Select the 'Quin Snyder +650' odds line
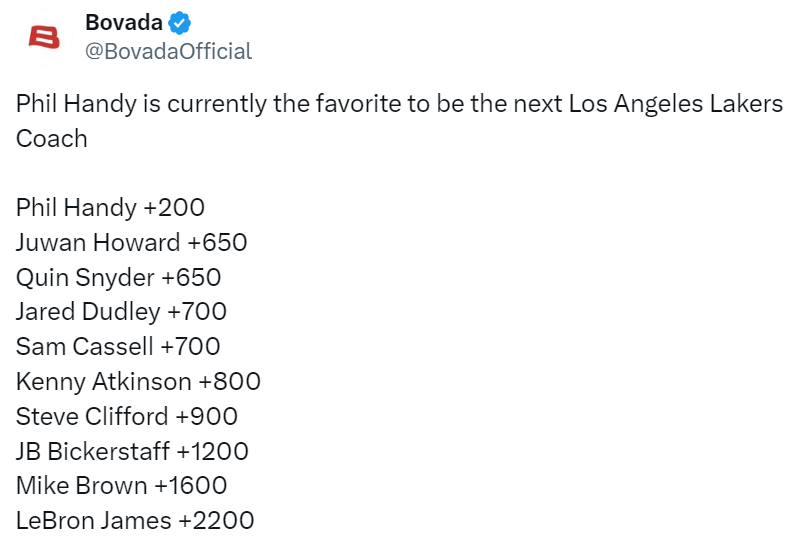Screen dimensions: 798x542 pos(118,277)
